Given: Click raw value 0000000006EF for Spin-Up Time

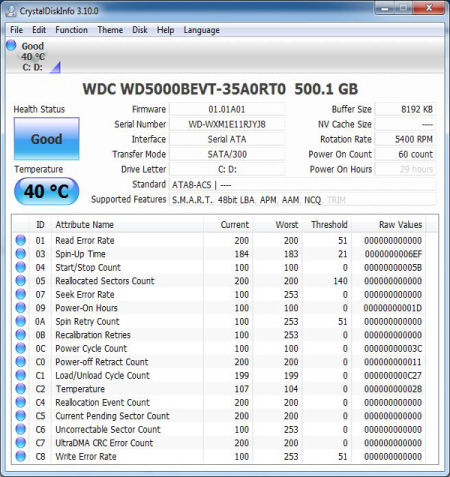Looking at the screenshot, I should click(x=393, y=254).
